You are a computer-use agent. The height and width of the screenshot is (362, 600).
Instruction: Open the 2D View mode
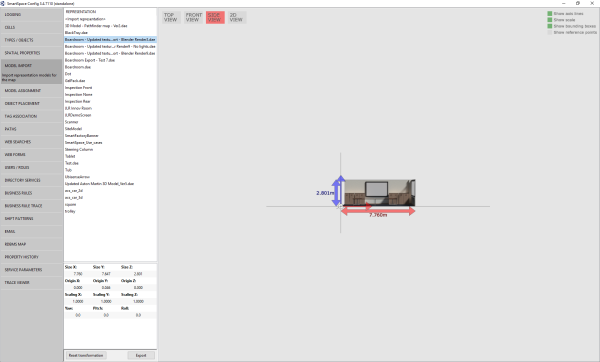(x=236, y=17)
